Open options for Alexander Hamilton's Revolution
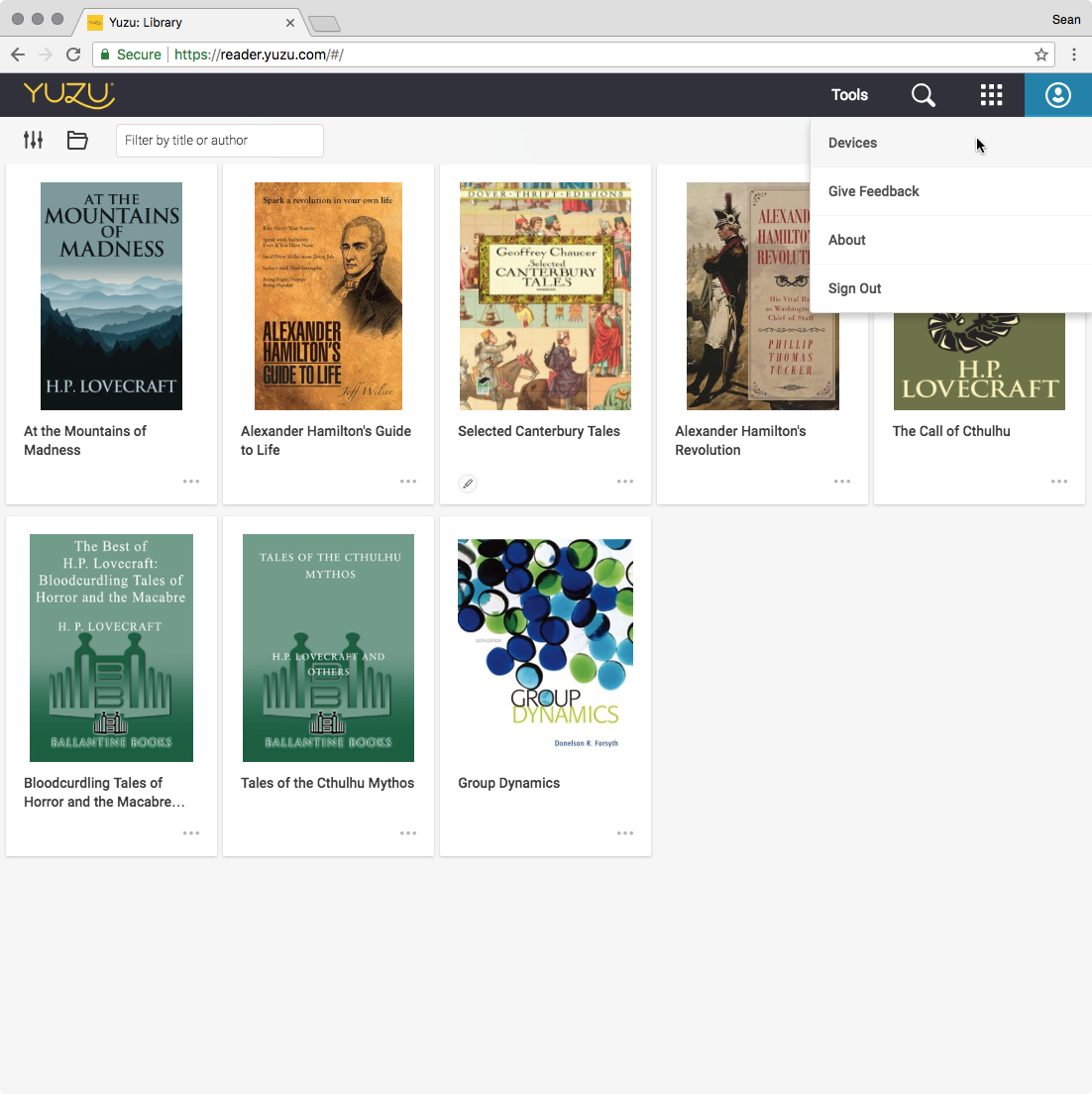Viewport: 1092px width, 1094px height. click(x=842, y=482)
